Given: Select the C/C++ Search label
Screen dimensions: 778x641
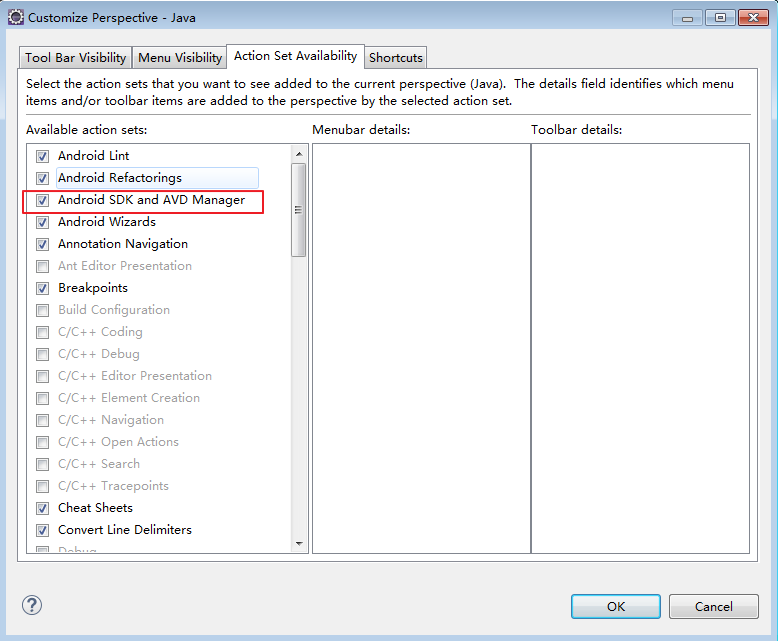Looking at the screenshot, I should 99,464.
